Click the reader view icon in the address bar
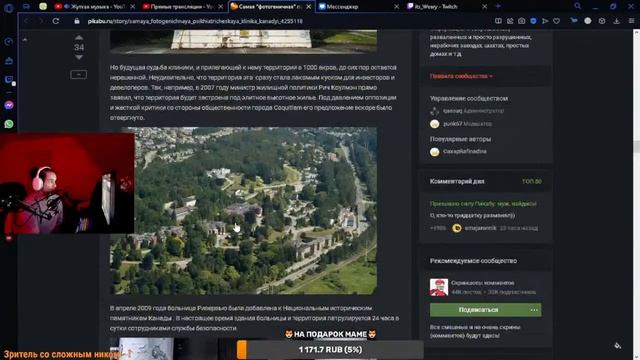Image resolution: width=640 pixels, height=360 pixels. pos(498,21)
